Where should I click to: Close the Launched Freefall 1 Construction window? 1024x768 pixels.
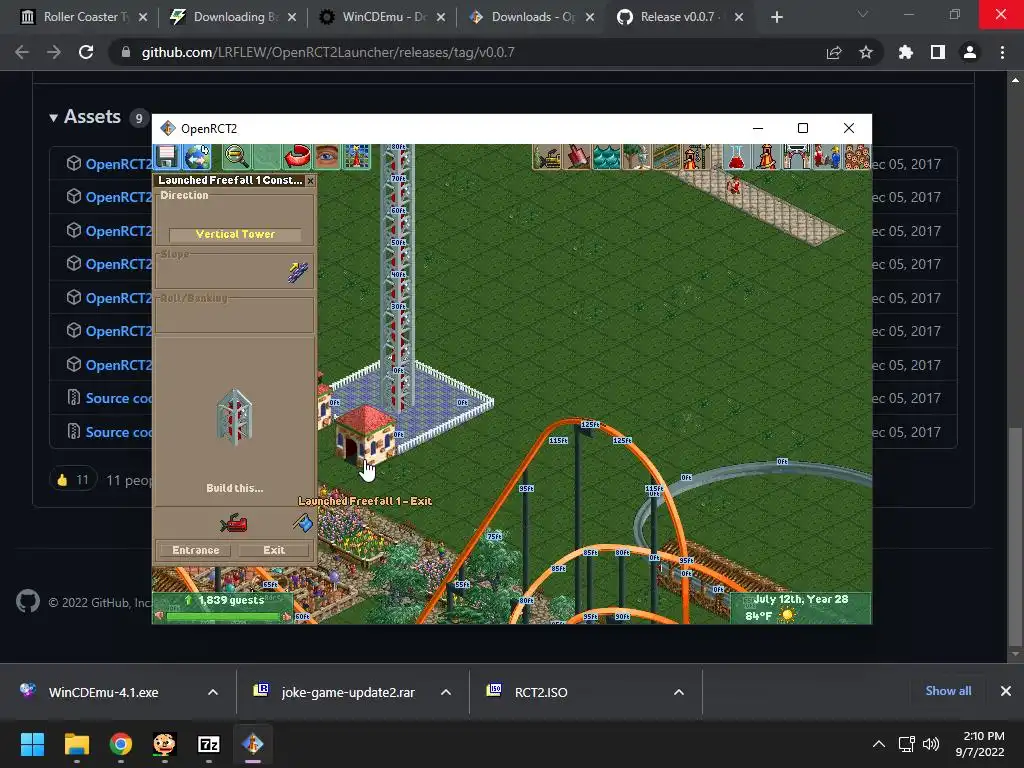pyautogui.click(x=310, y=181)
